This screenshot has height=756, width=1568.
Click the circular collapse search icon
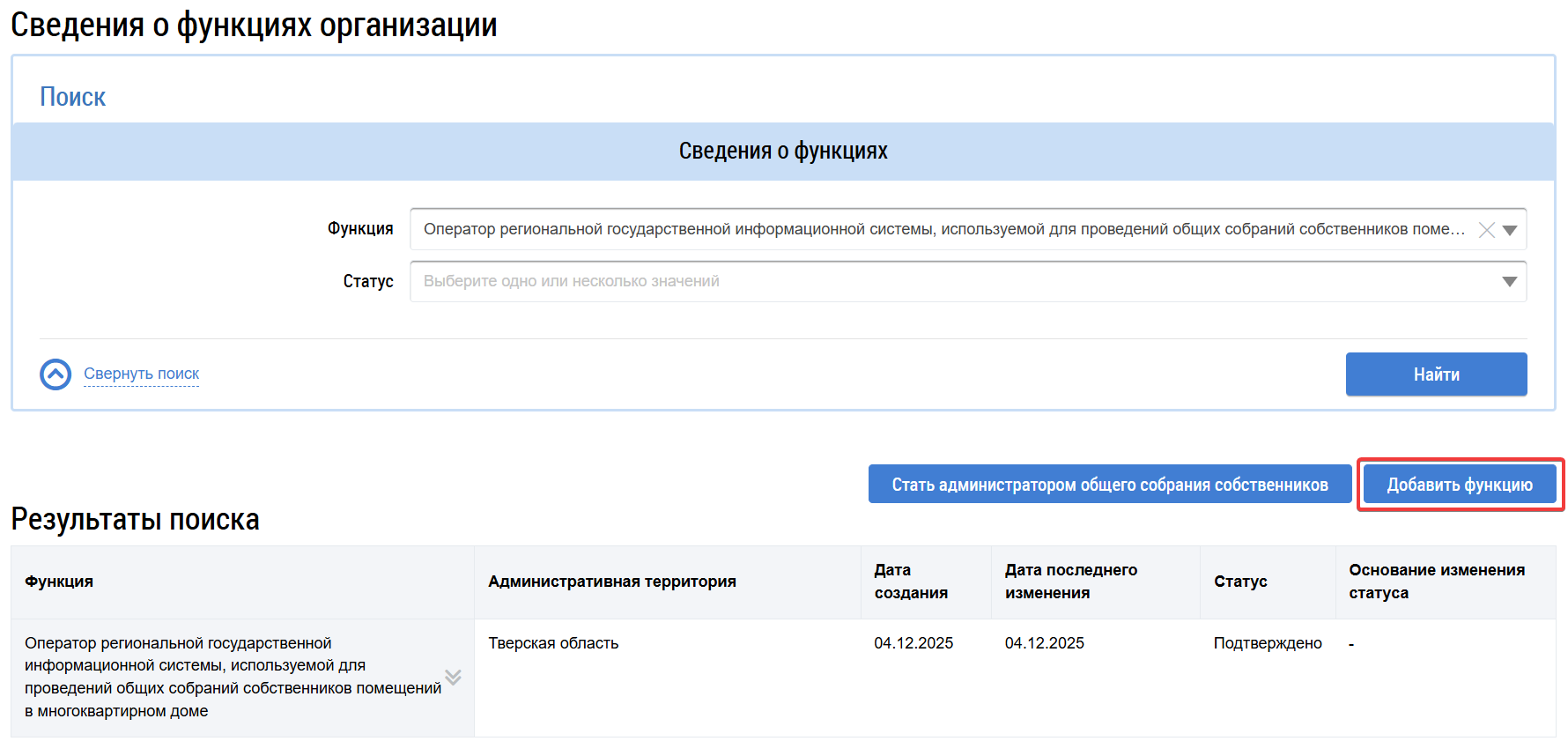click(55, 374)
